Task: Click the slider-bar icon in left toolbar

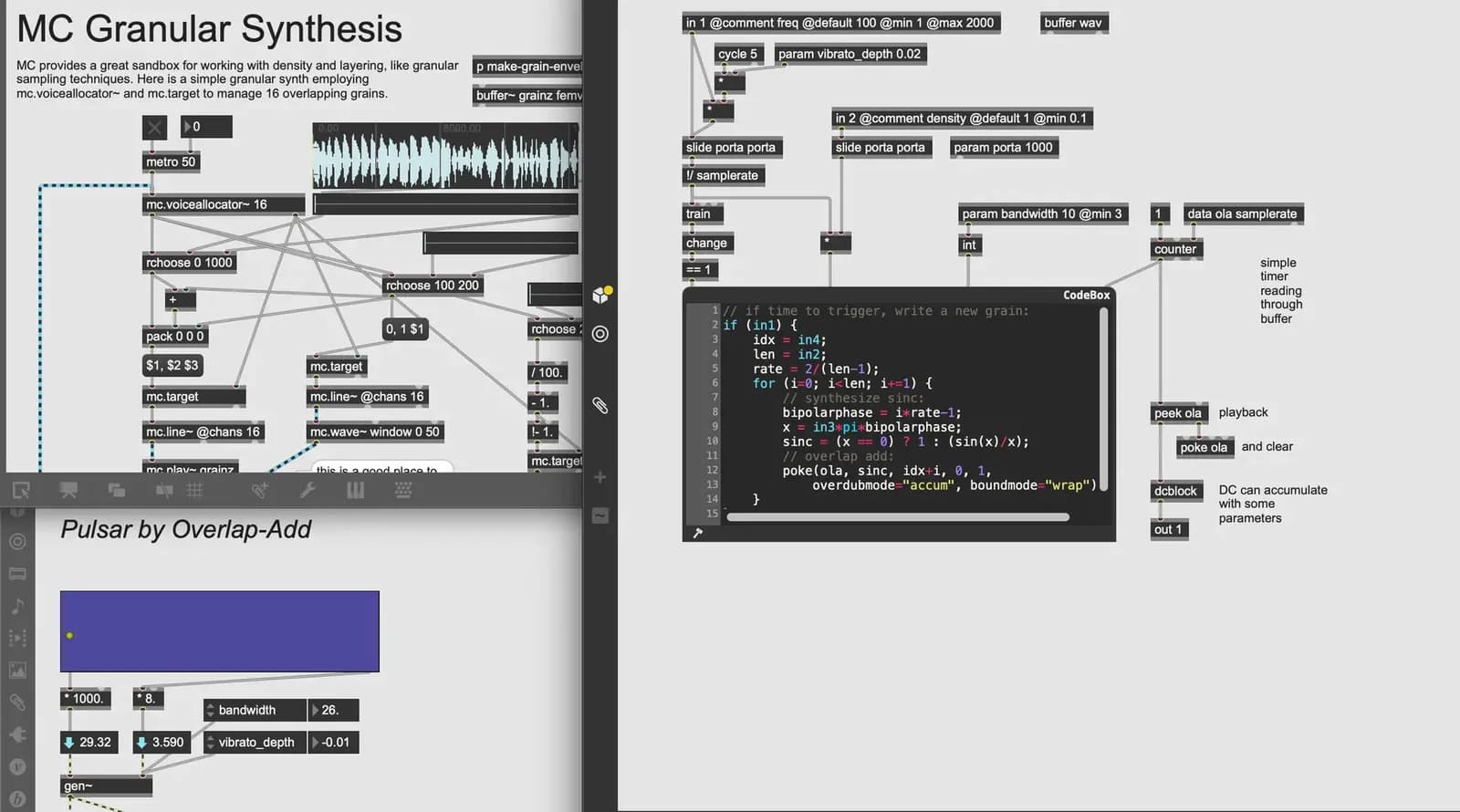Action: [x=17, y=574]
